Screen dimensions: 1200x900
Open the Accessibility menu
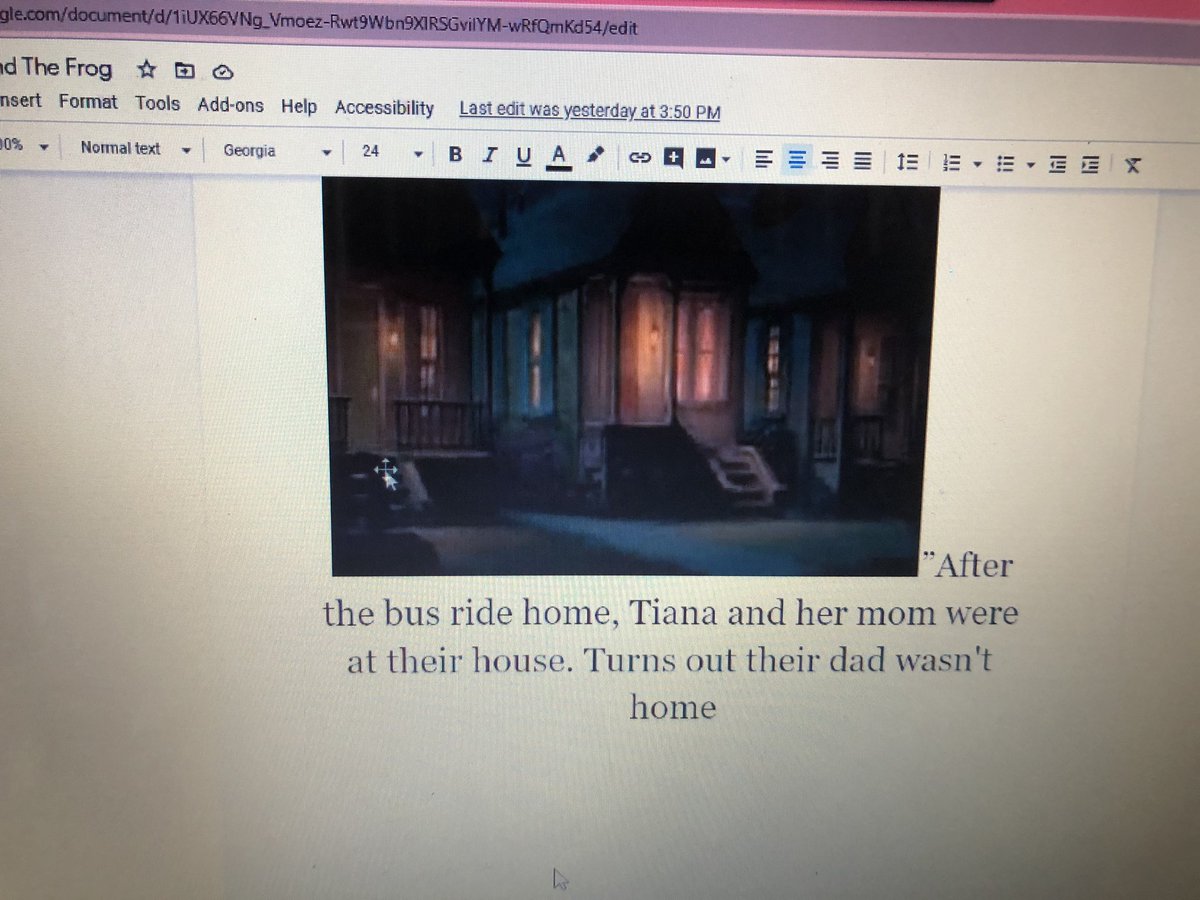point(385,108)
